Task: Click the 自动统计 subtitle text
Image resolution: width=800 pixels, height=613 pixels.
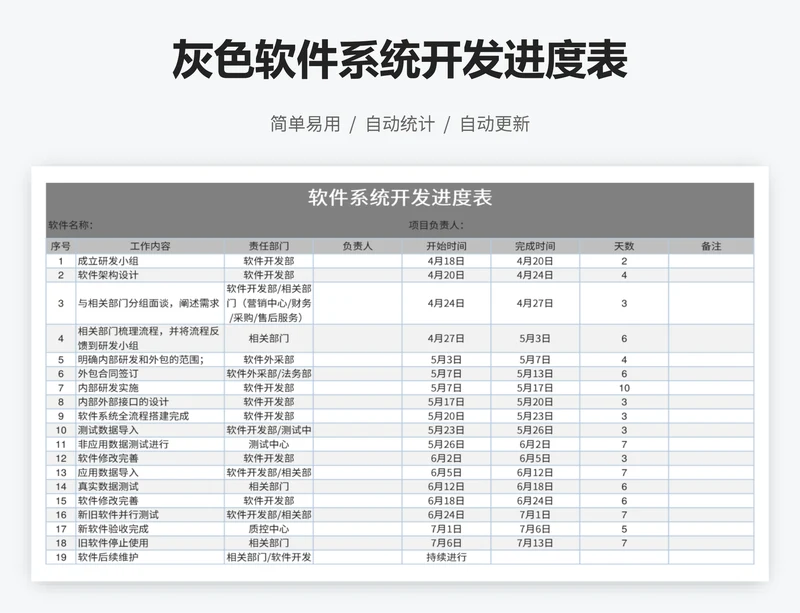Action: tap(400, 124)
